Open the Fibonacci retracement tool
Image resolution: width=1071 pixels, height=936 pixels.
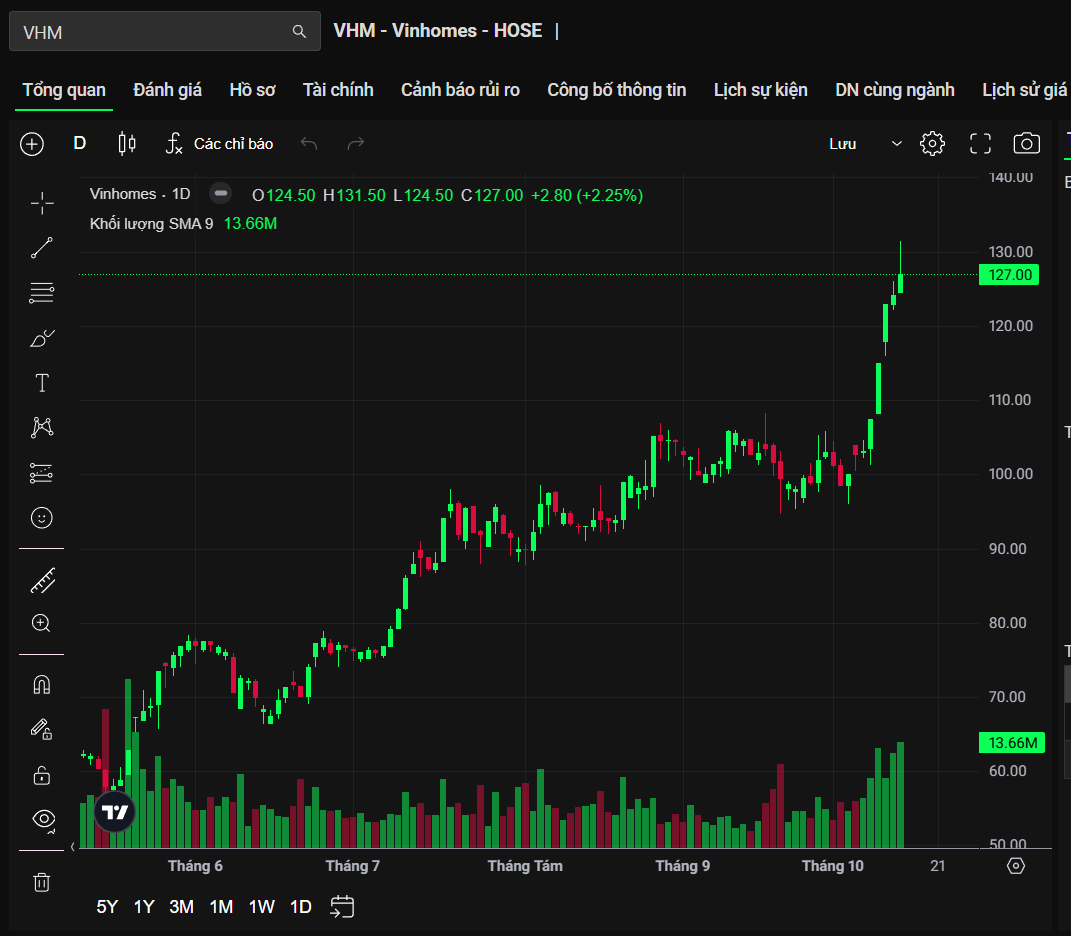[42, 293]
